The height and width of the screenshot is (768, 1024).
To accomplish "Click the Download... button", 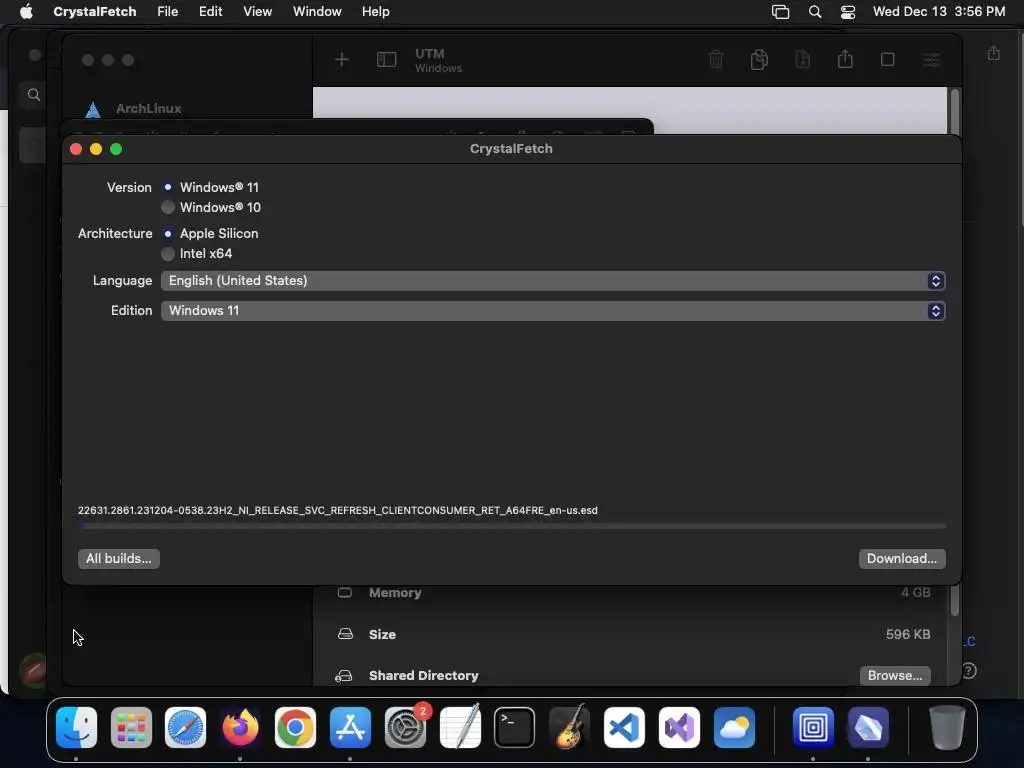I will (x=901, y=558).
